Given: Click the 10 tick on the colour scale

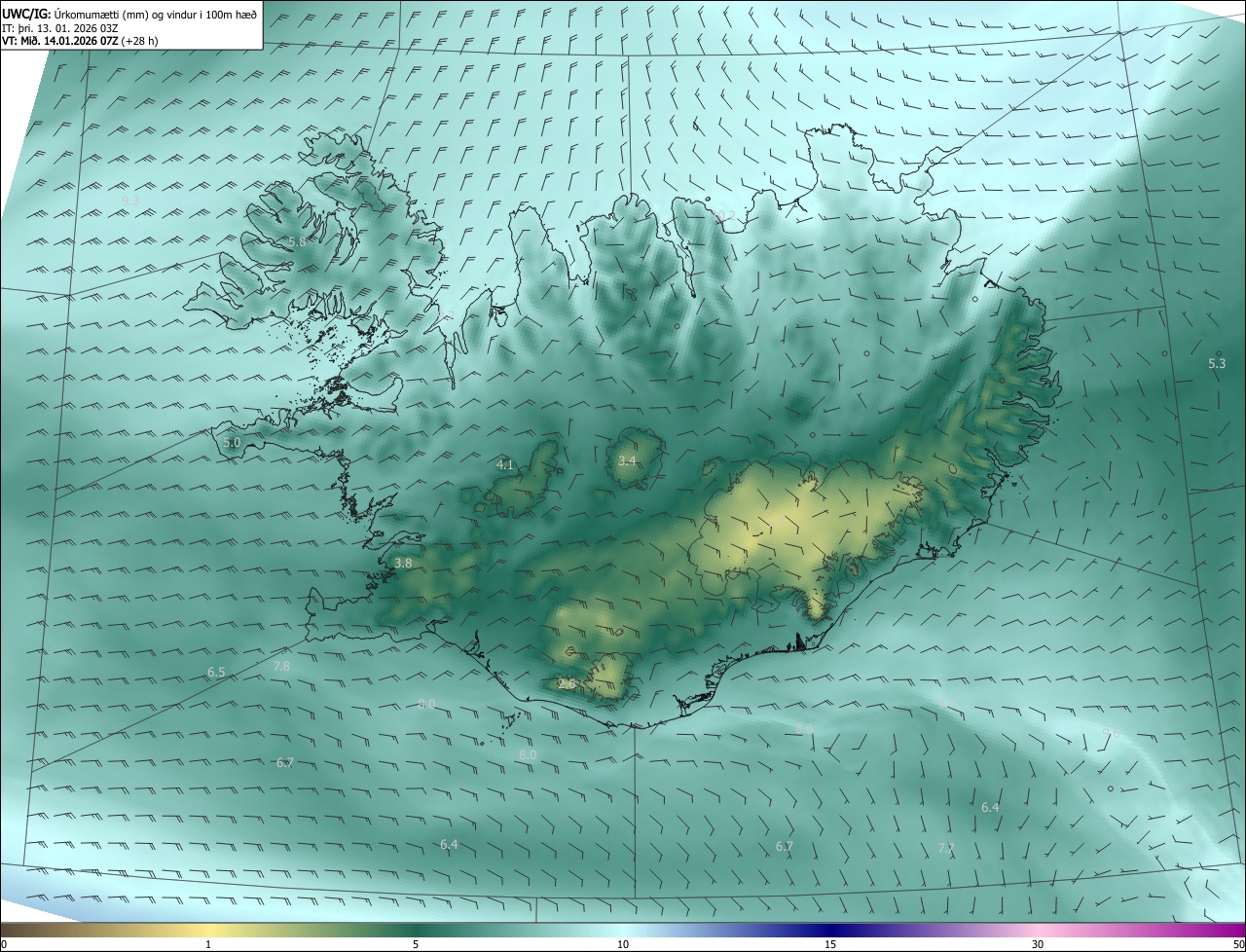Looking at the screenshot, I should click(x=623, y=944).
